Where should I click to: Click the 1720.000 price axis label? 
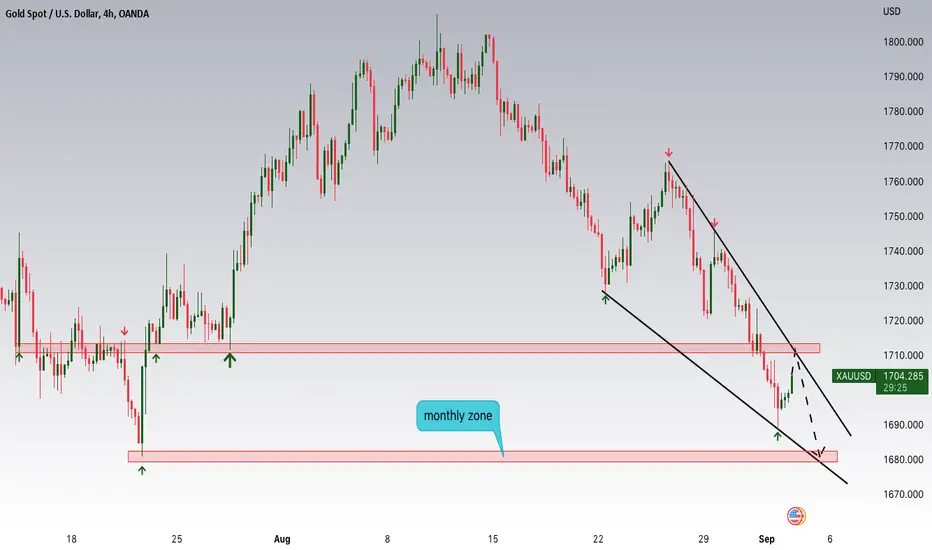(x=903, y=320)
